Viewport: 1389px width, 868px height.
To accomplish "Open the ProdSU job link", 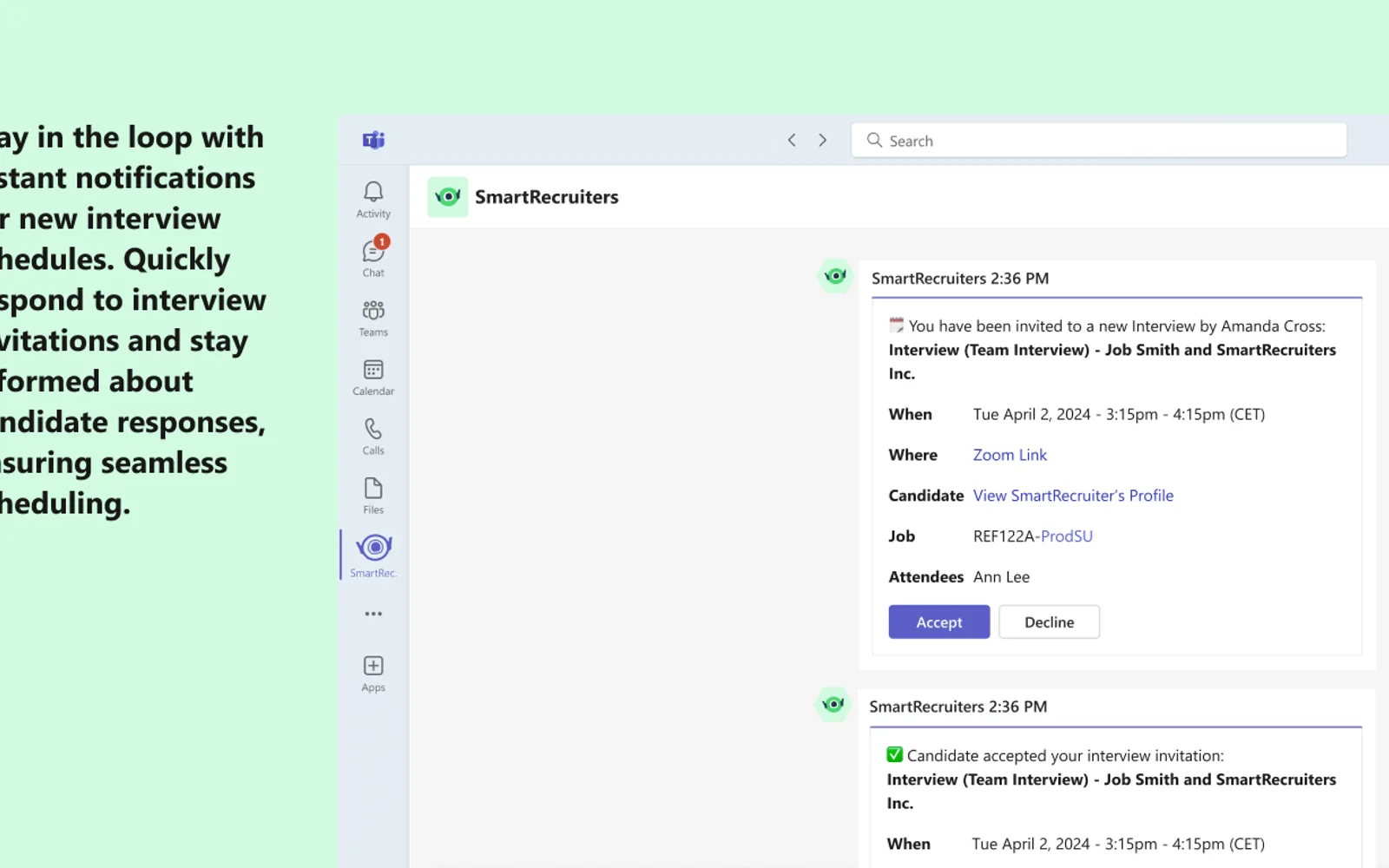I will (1066, 536).
